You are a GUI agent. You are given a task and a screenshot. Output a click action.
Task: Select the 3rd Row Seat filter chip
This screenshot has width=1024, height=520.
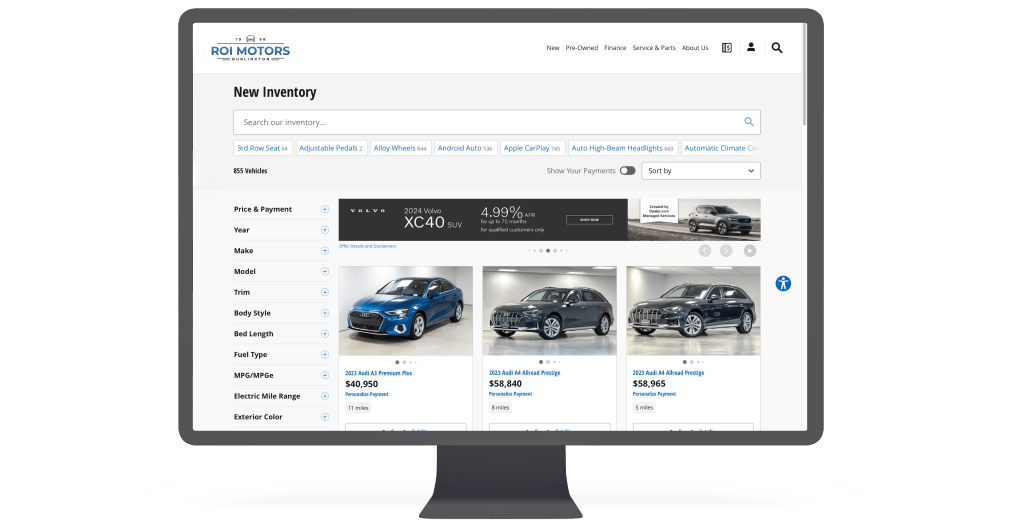263,148
